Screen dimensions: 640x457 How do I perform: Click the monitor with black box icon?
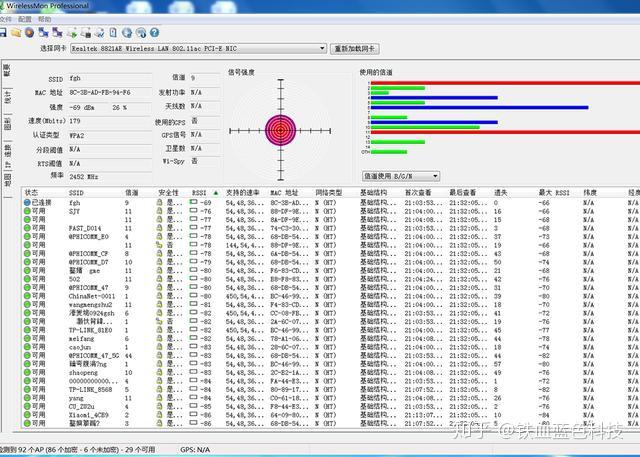click(86, 33)
